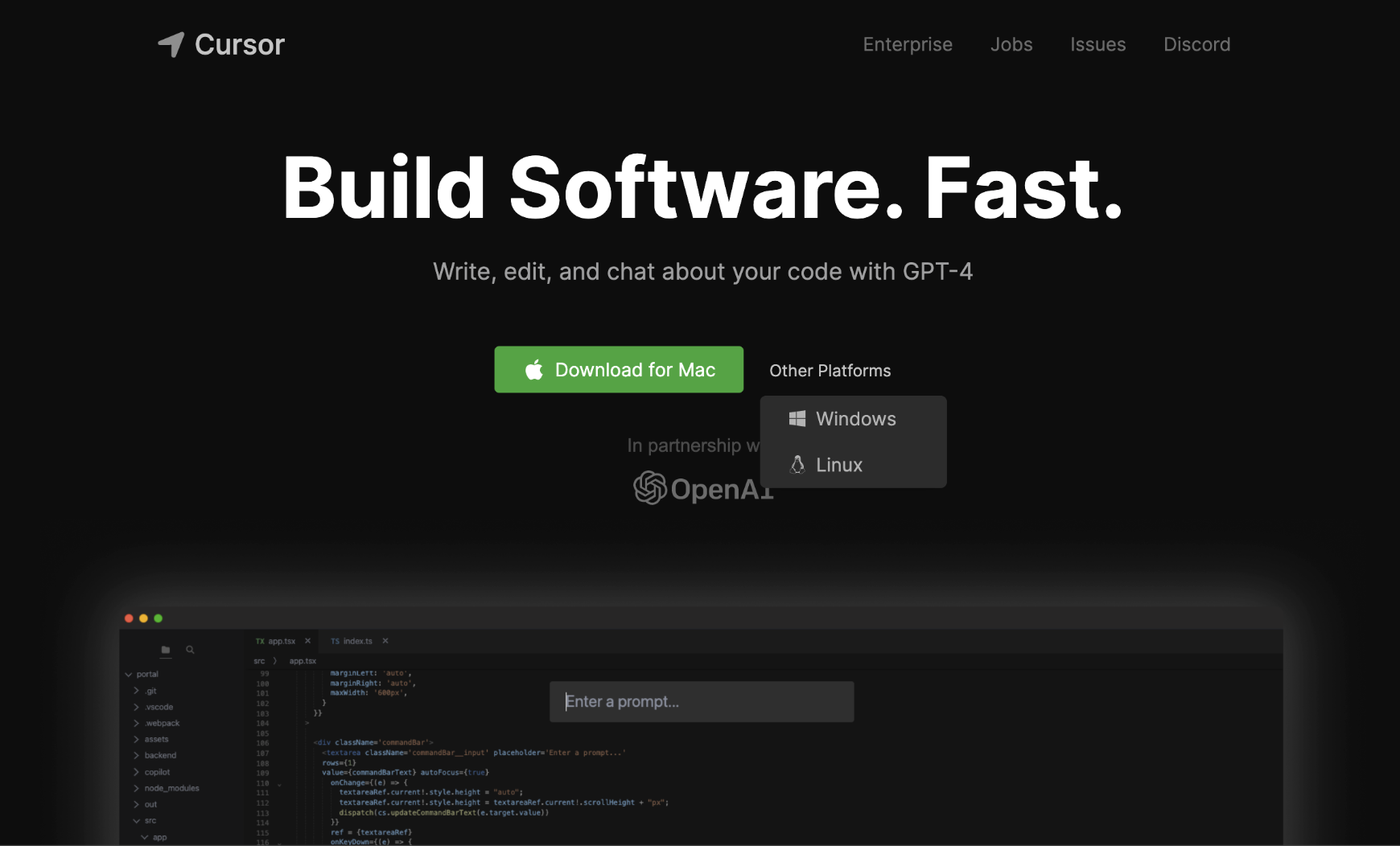Close the app.tsx editor tab
The width and height of the screenshot is (1400, 846).
tap(307, 641)
